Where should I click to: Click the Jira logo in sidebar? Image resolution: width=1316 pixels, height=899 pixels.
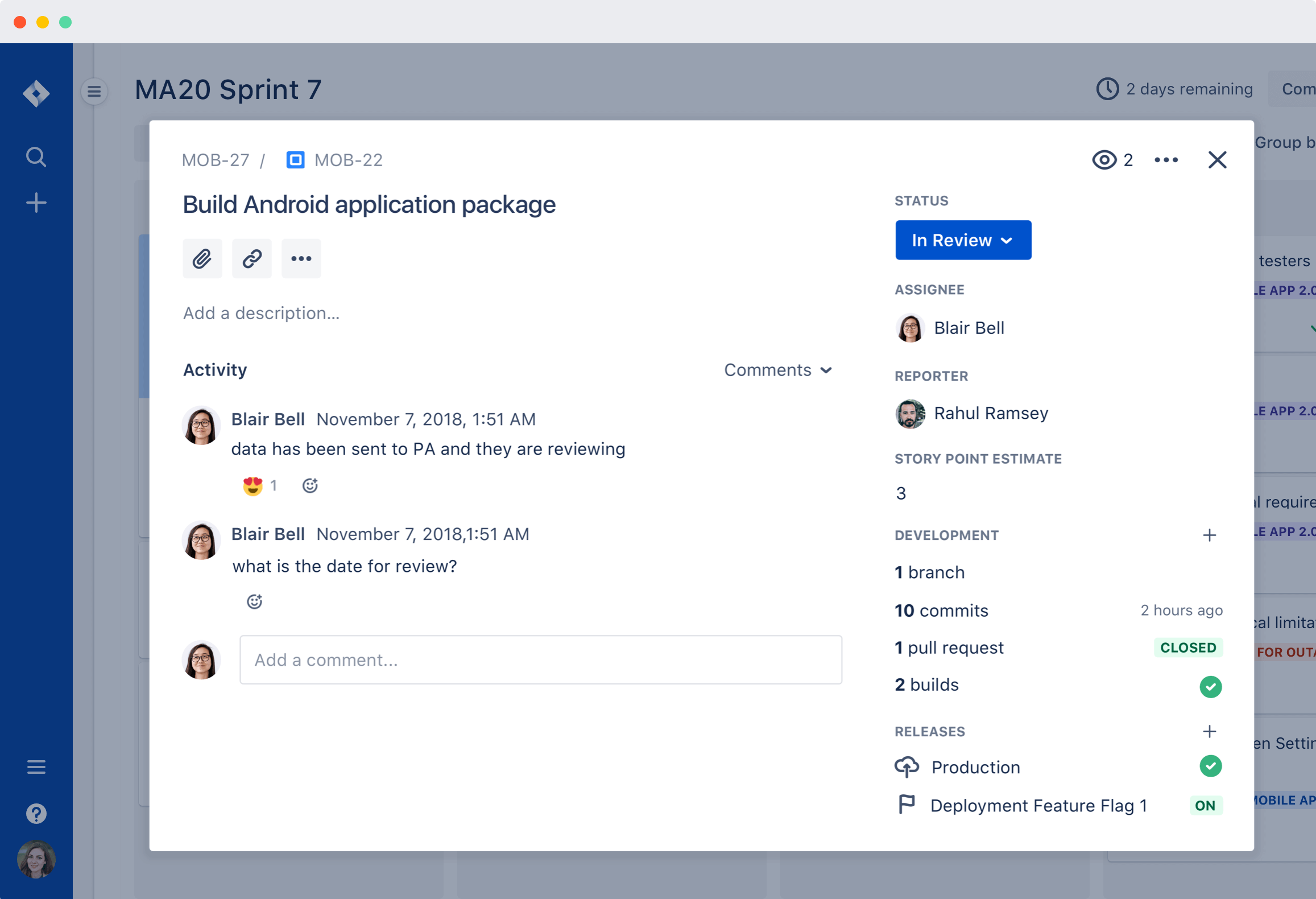(x=36, y=93)
